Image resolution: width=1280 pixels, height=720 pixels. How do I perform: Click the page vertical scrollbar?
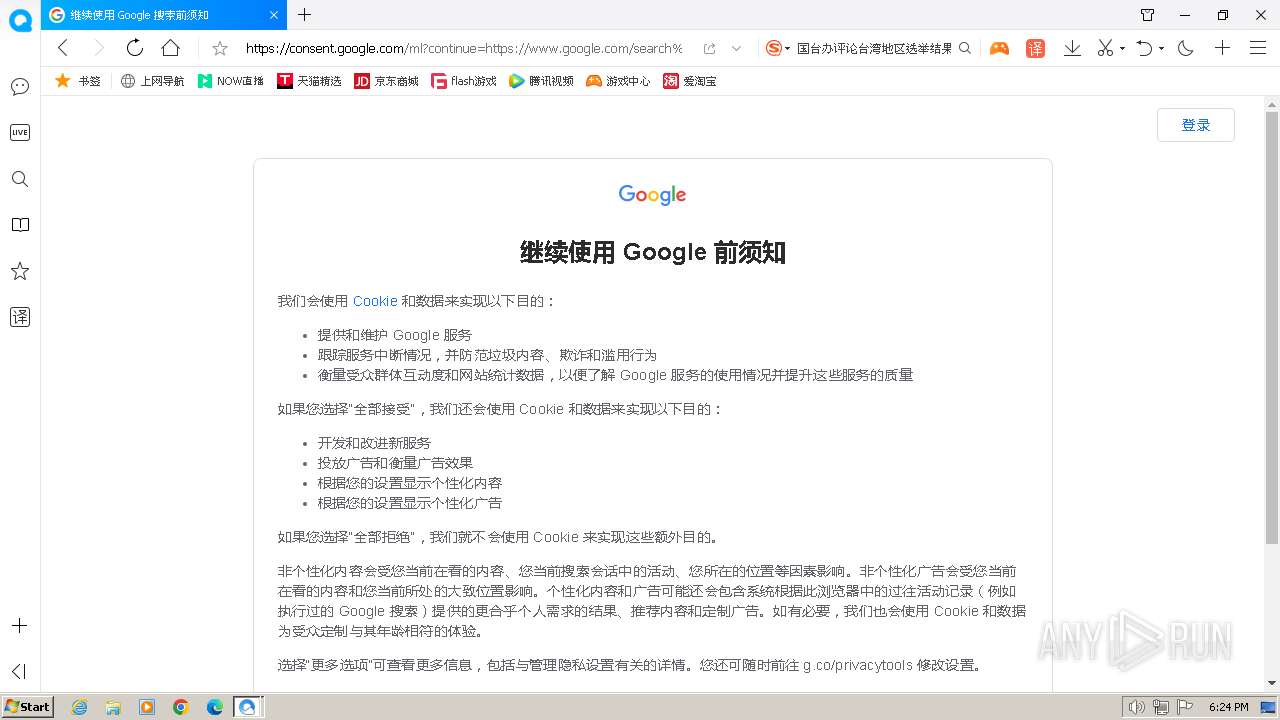tap(1272, 328)
